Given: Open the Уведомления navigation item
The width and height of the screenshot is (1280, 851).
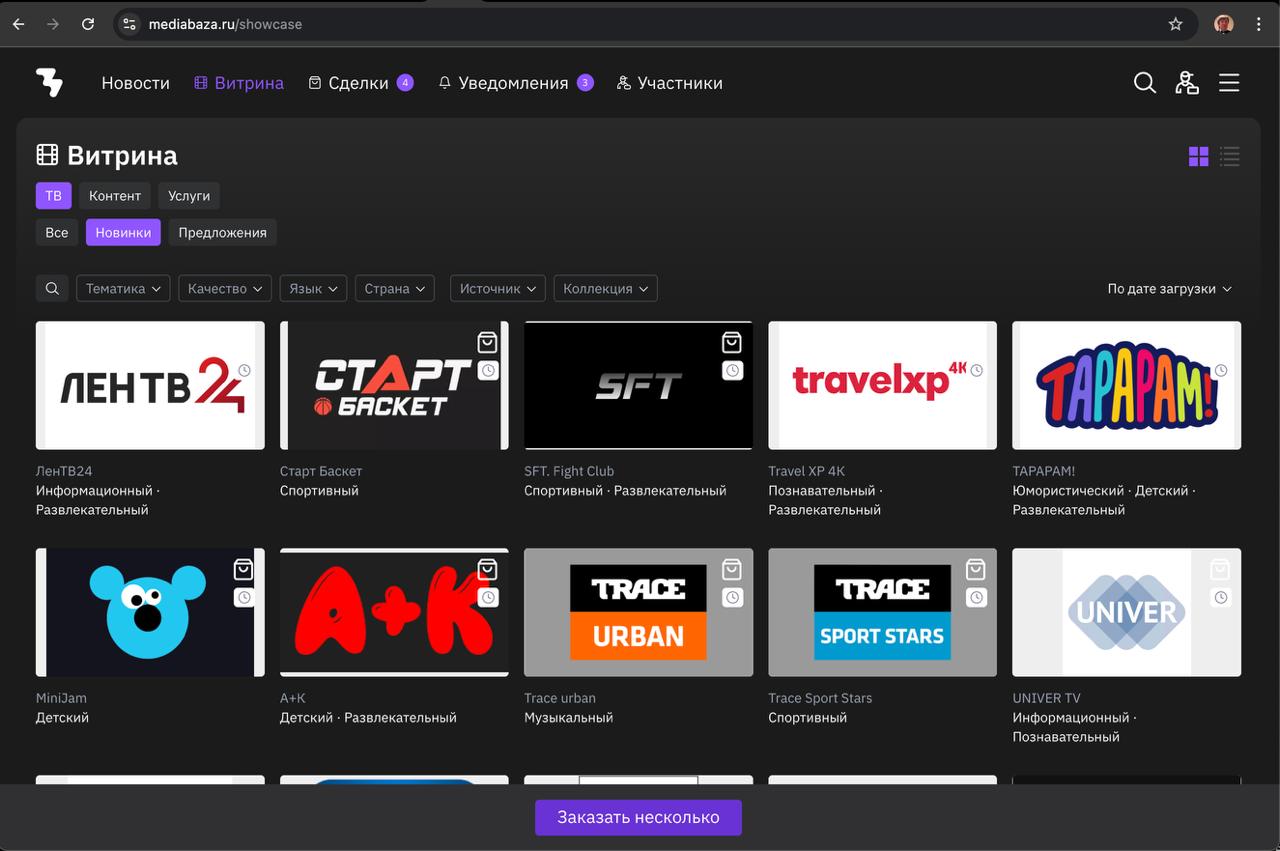Looking at the screenshot, I should click(513, 83).
